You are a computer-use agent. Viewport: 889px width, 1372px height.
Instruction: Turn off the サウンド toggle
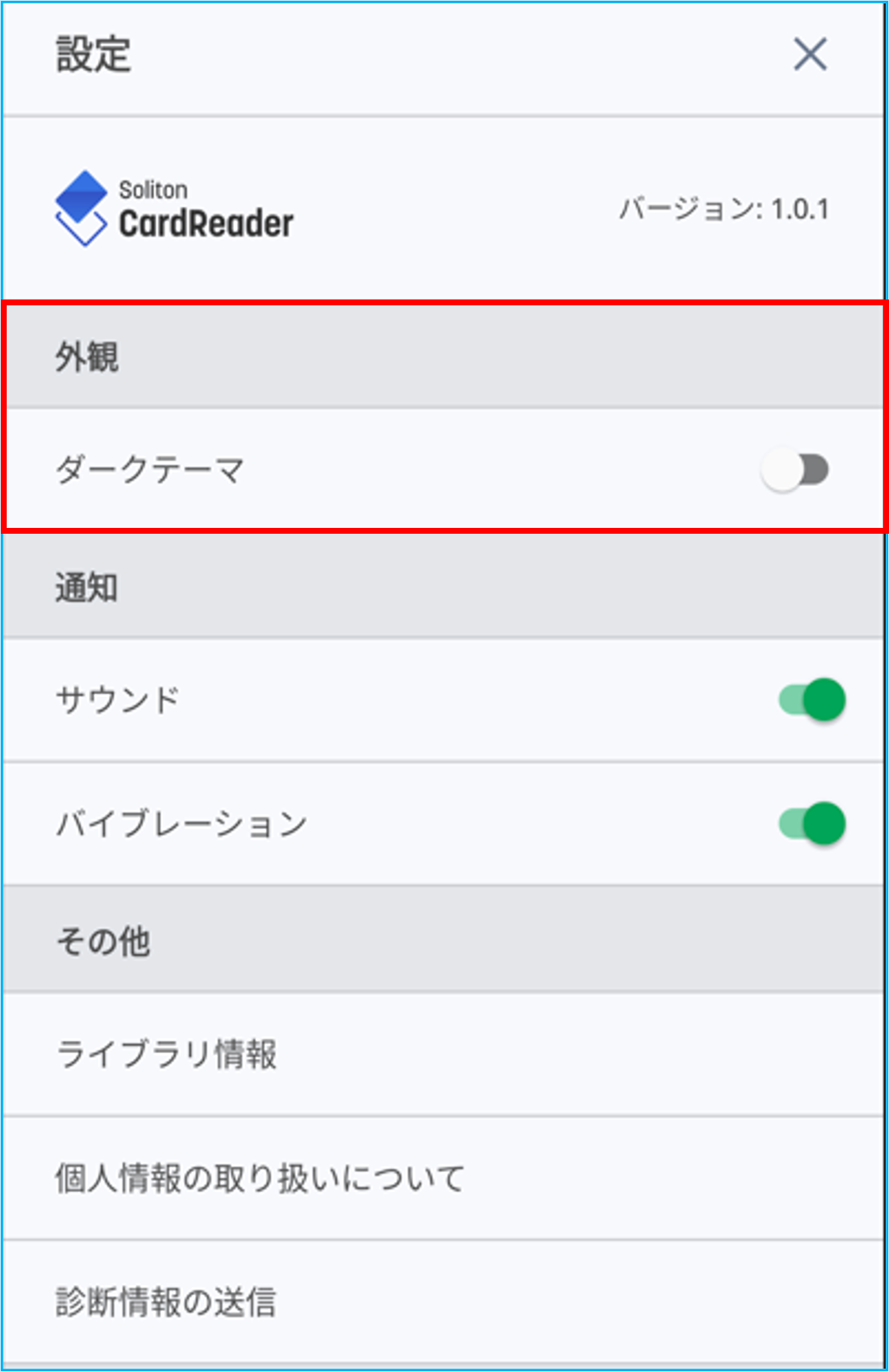coord(811,699)
